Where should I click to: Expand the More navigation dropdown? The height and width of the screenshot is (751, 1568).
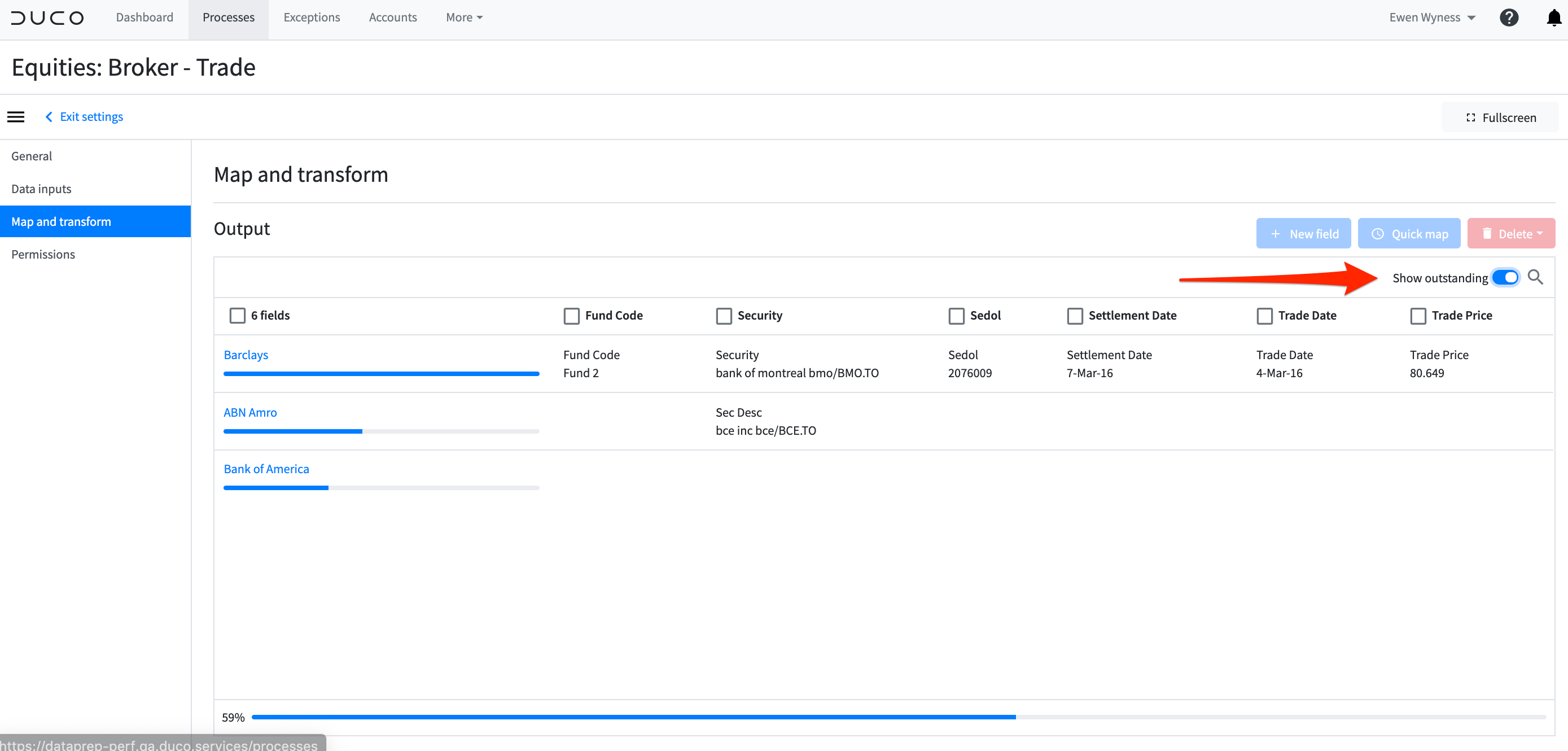(x=463, y=17)
